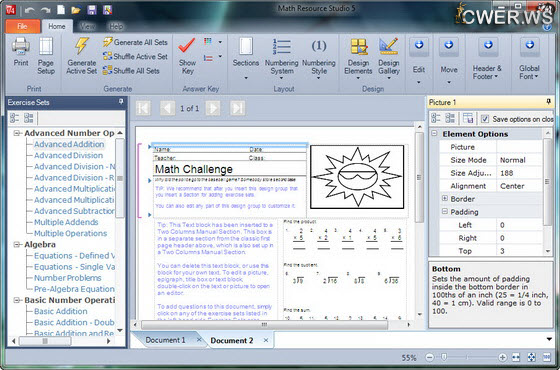
Task: Open the Design Elements menu
Action: coord(358,58)
